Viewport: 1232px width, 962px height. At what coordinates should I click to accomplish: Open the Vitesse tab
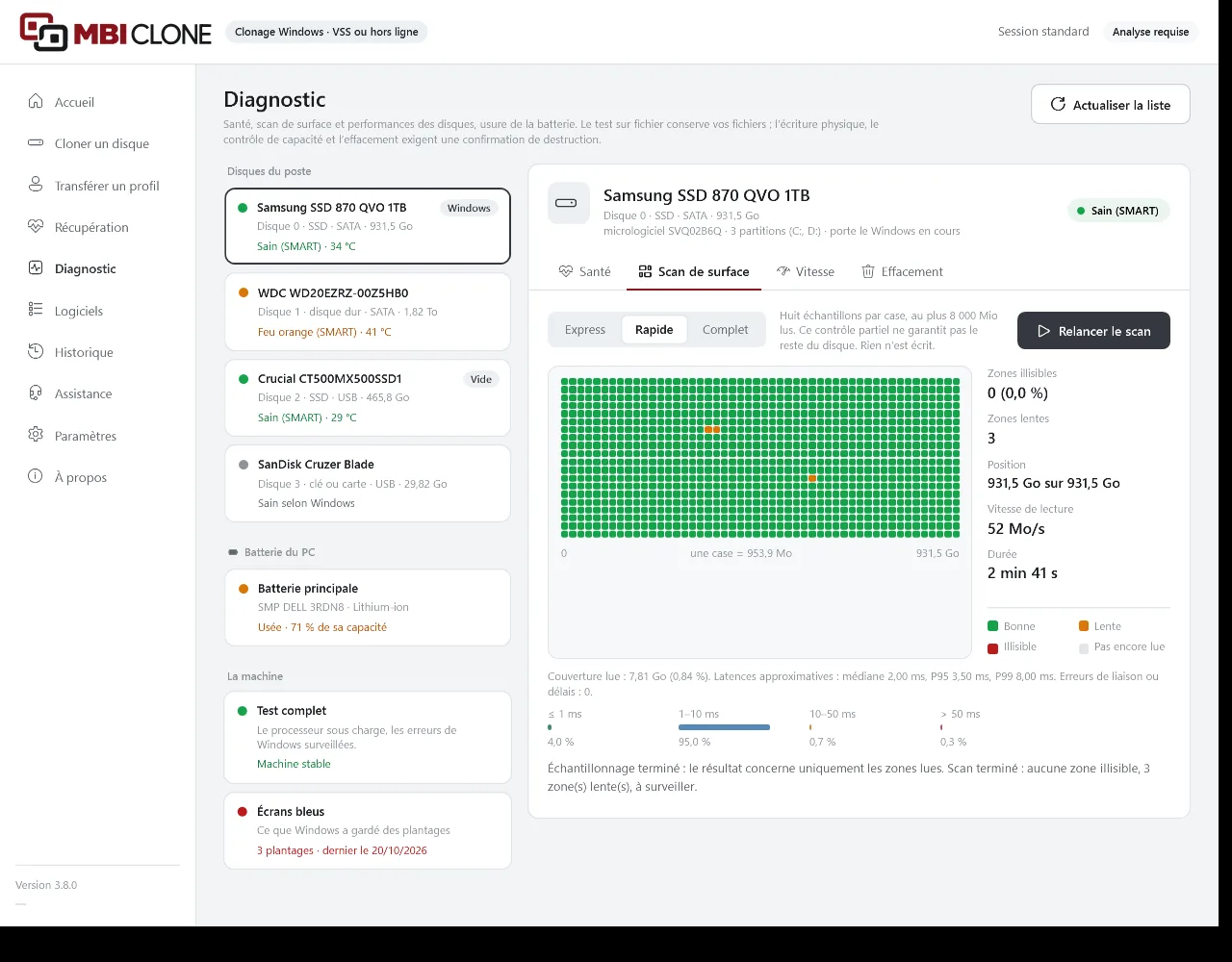click(806, 271)
